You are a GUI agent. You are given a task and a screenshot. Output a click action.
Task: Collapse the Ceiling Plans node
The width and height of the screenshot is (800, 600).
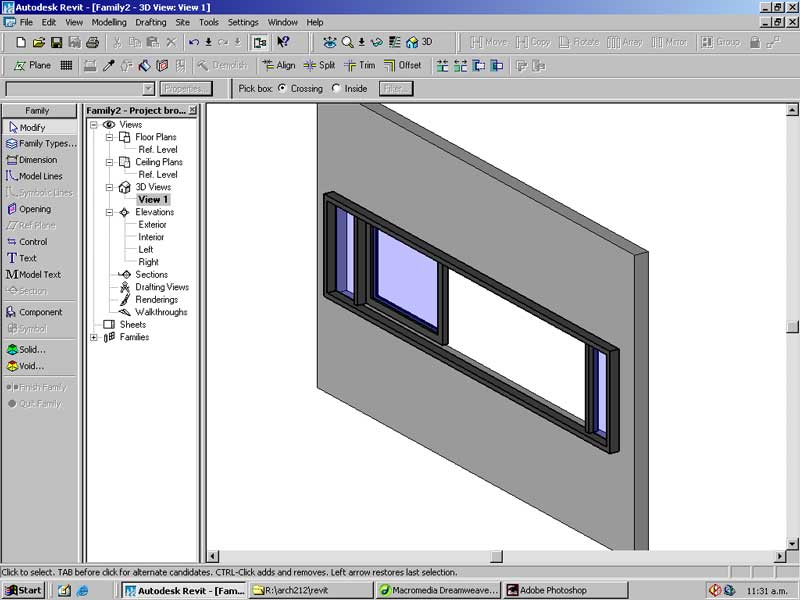point(109,162)
